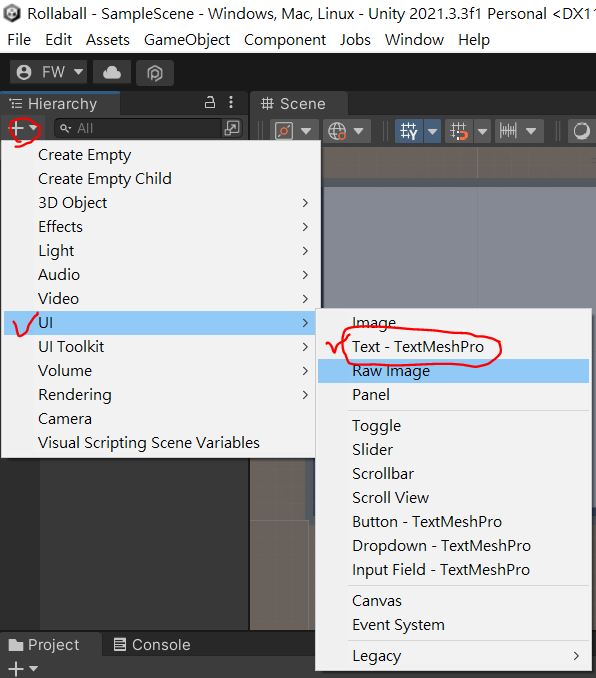Choose Camera from create menu
This screenshot has height=678, width=596.
(x=161, y=419)
